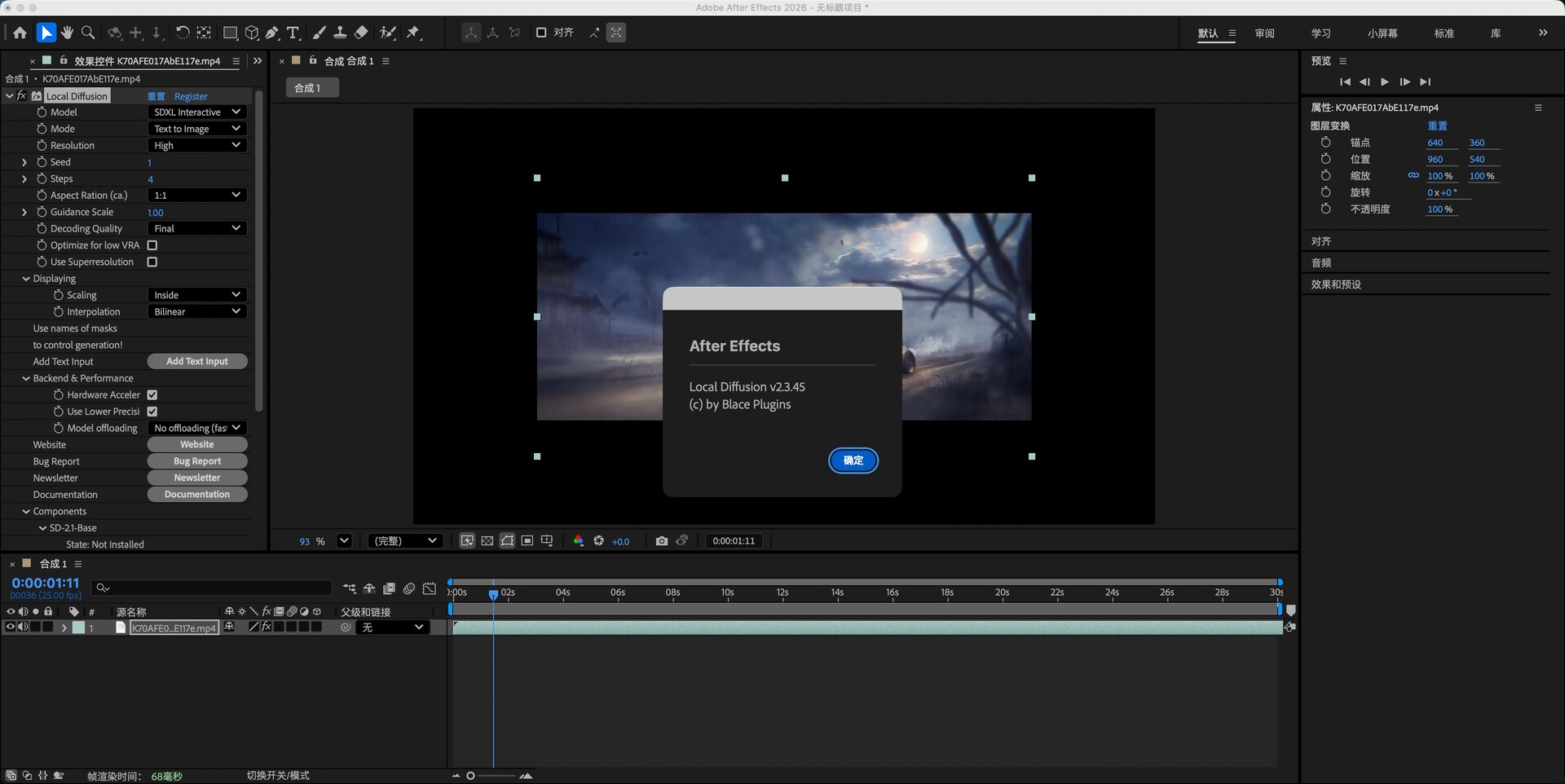Select the Zoom magnifier tool
The image size is (1565, 784).
[x=88, y=33]
